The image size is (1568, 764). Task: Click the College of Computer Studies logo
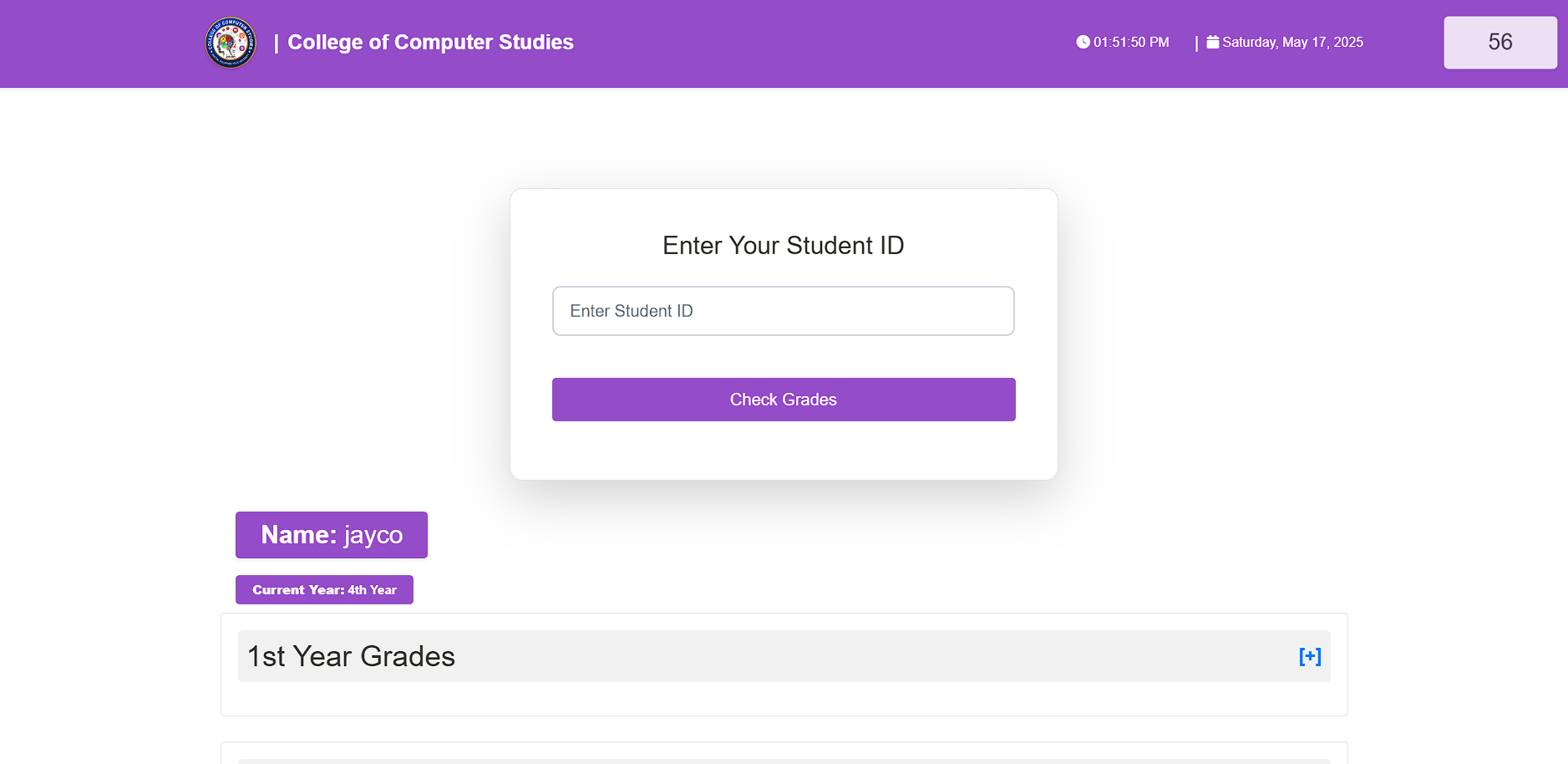click(x=231, y=43)
